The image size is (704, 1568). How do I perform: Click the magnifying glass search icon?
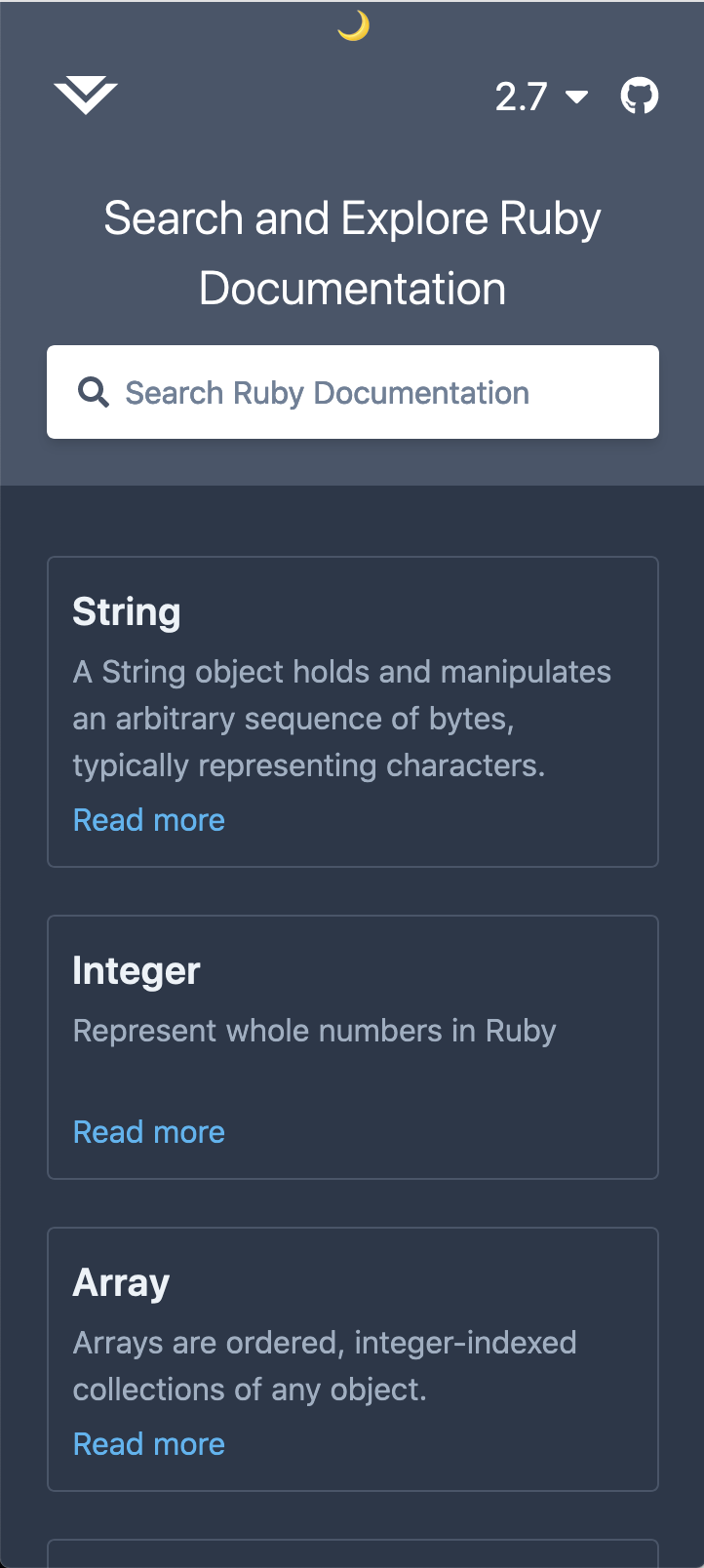click(94, 392)
